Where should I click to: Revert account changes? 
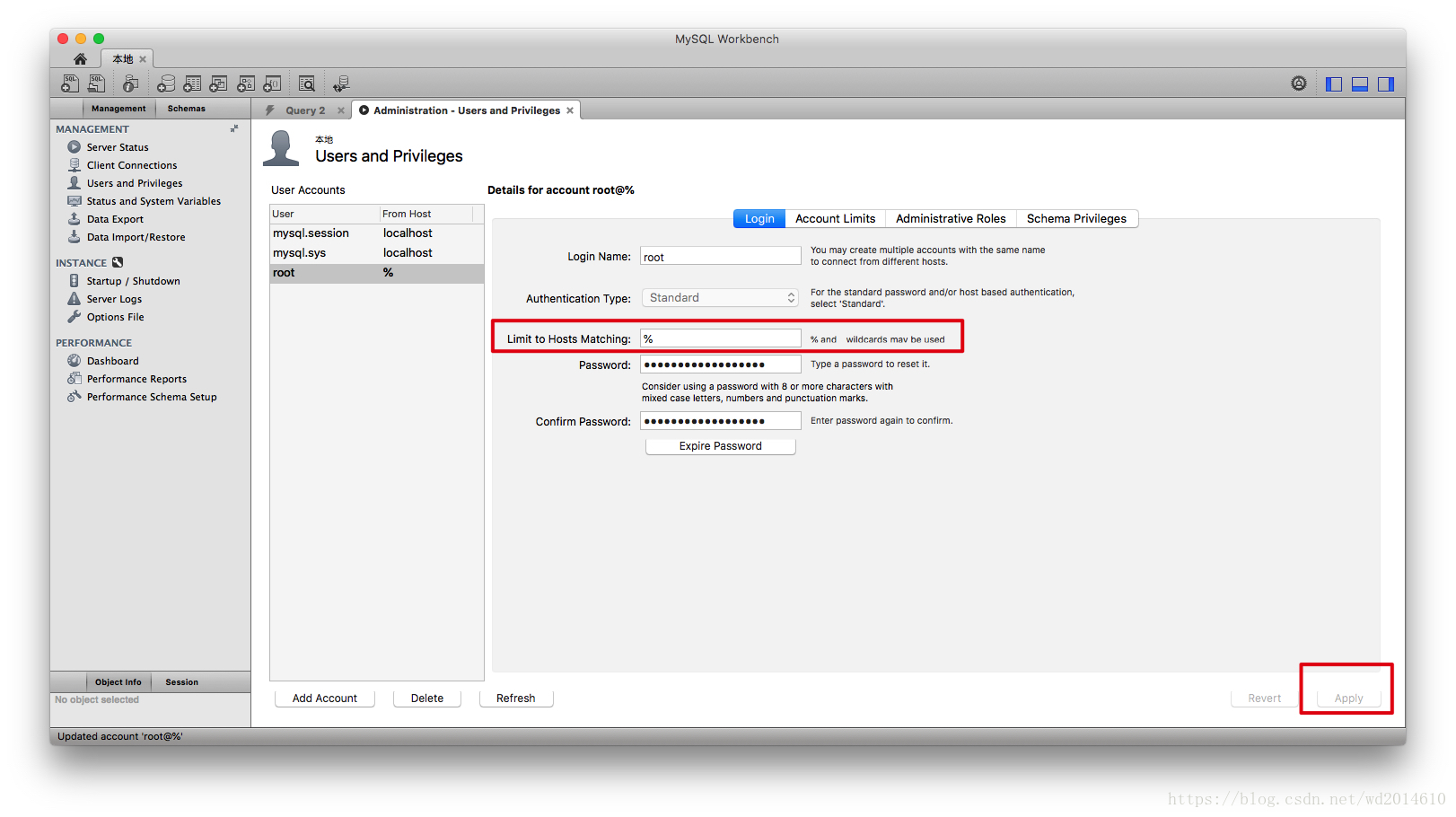tap(1265, 698)
